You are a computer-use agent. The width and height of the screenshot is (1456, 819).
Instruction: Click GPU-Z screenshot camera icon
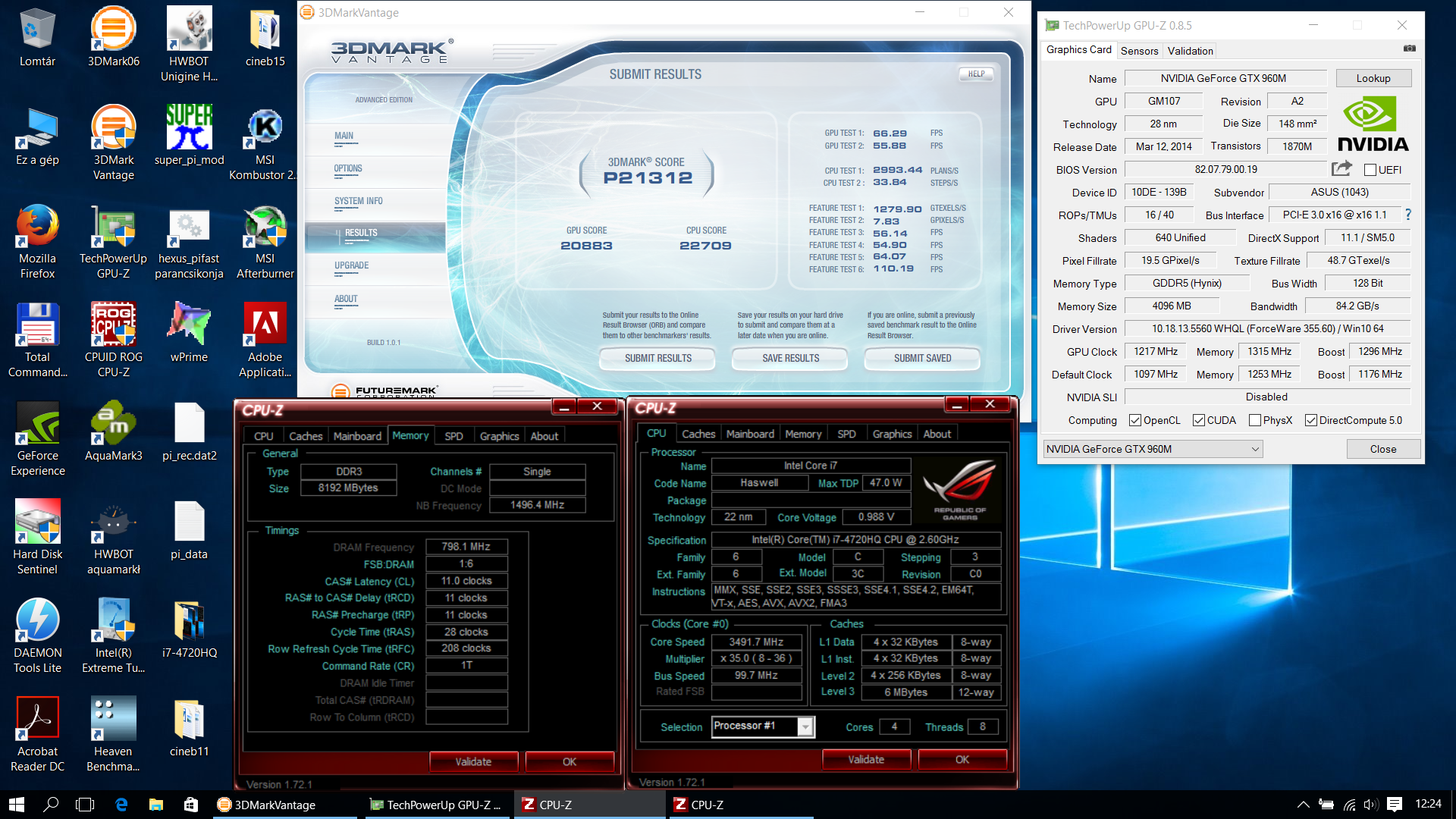(x=1409, y=49)
